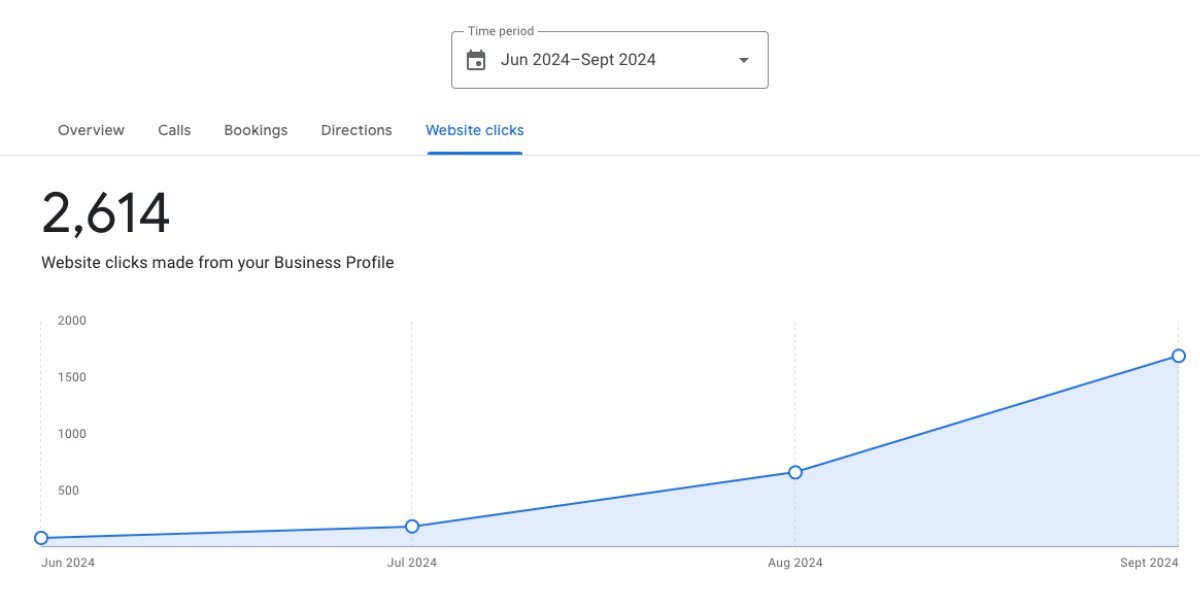Select the June 2024 data point on the chart
Screen dimensions: 1200x600
point(41,538)
